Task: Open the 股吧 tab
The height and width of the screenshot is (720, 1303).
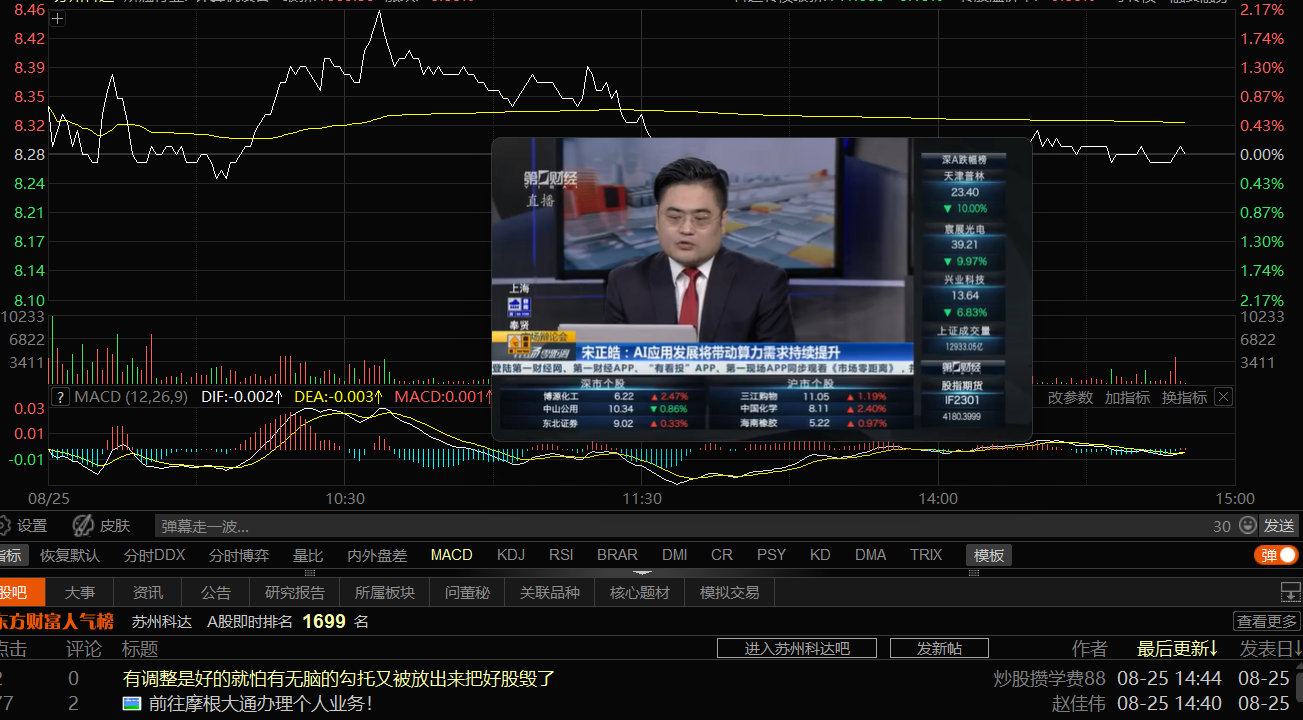Action: (x=22, y=592)
